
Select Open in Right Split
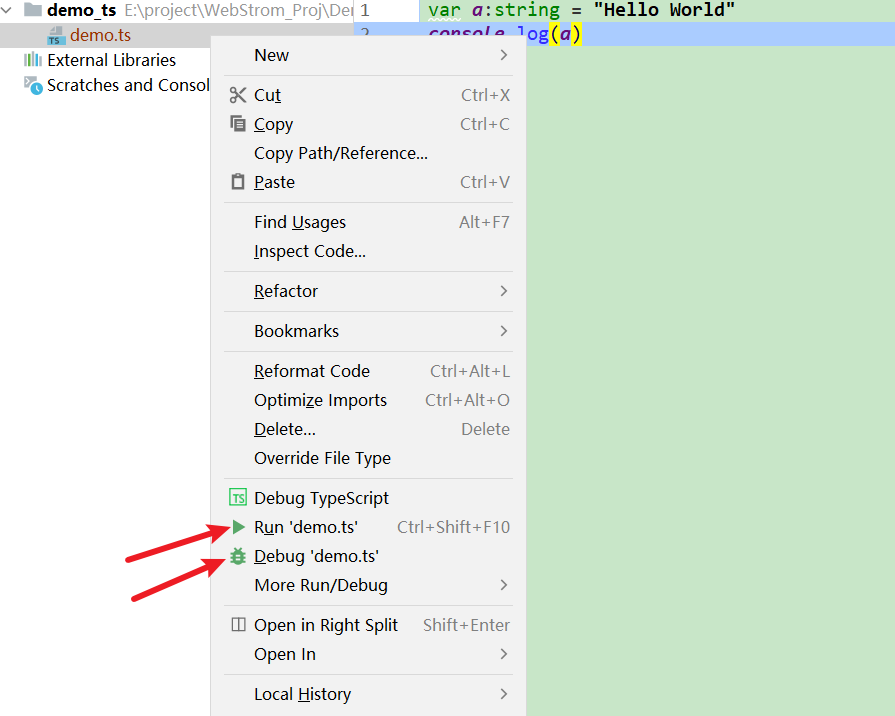[x=368, y=625]
